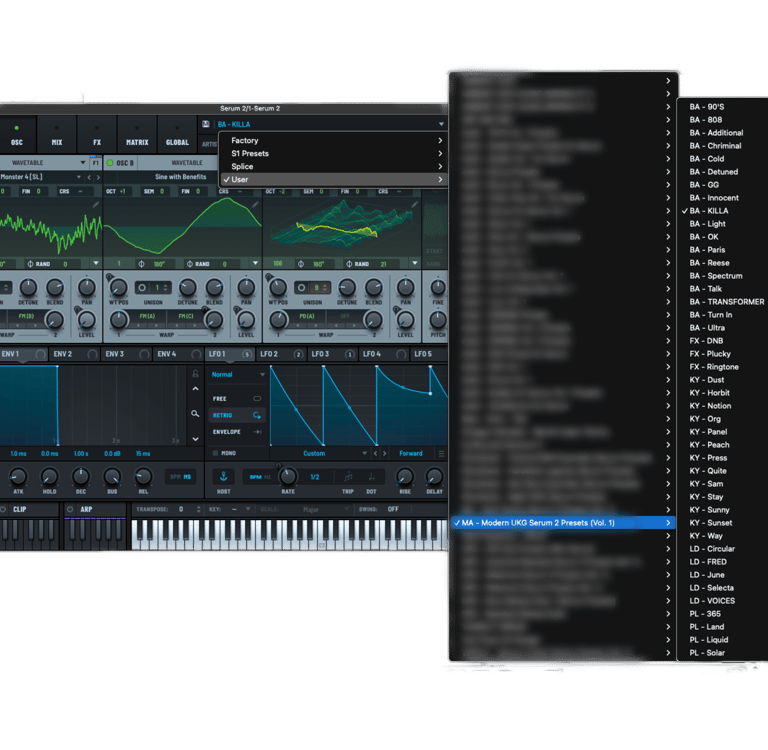Screen dimensions: 768x750
Task: Open the LFO Custom shape dropdown
Action: tap(364, 454)
